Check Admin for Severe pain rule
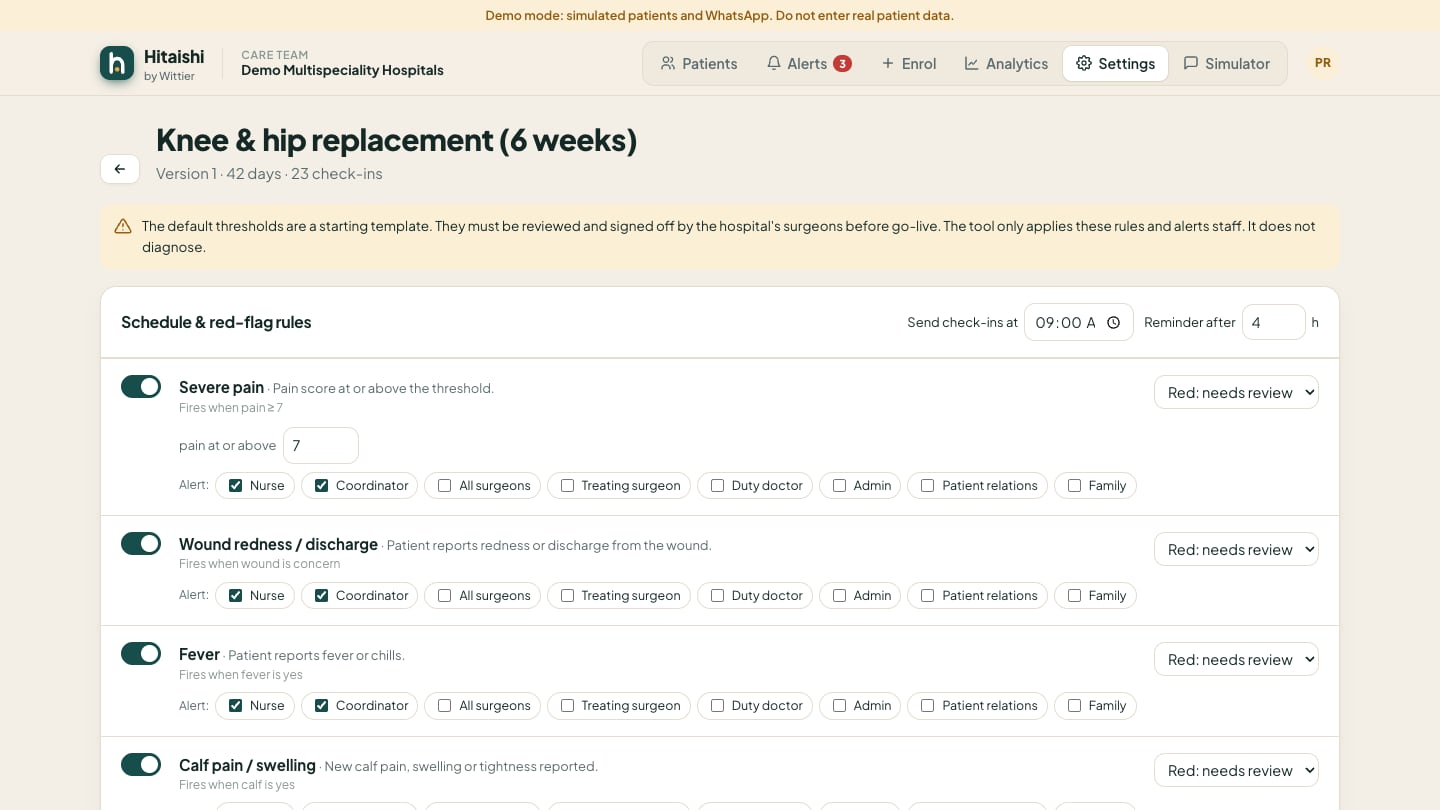 point(840,486)
